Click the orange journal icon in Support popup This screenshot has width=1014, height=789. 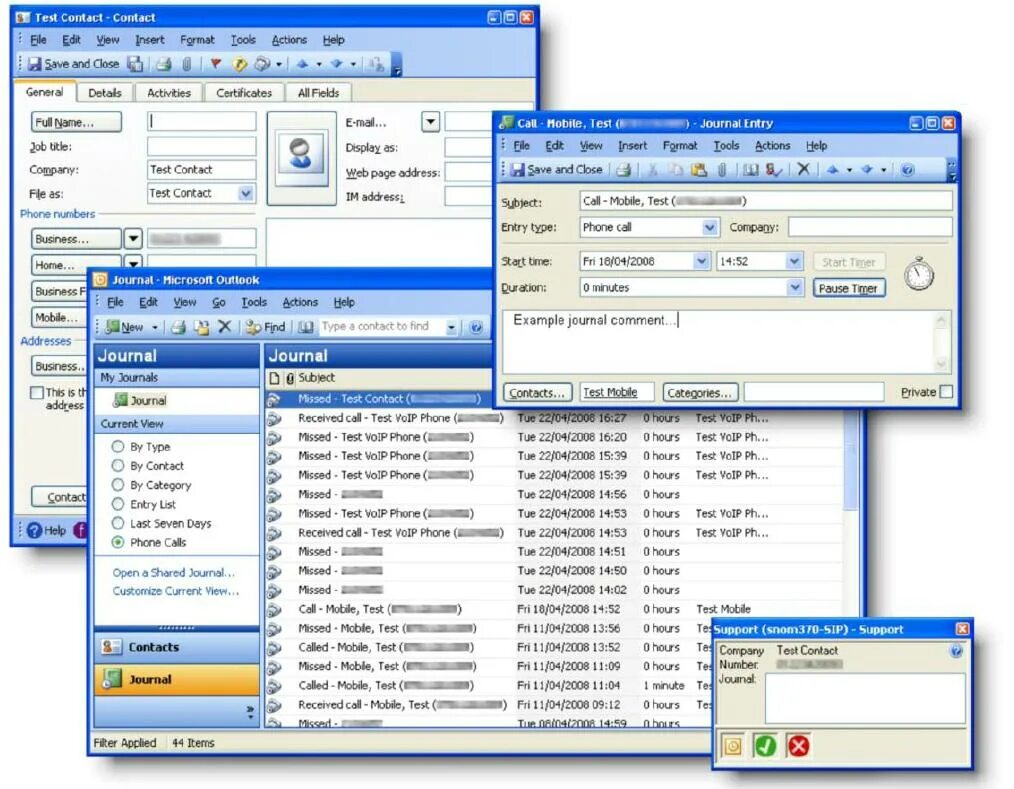732,746
